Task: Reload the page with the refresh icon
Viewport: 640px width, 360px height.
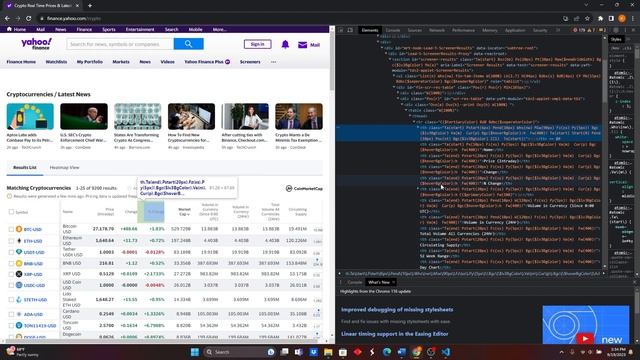Action: (x=29, y=18)
